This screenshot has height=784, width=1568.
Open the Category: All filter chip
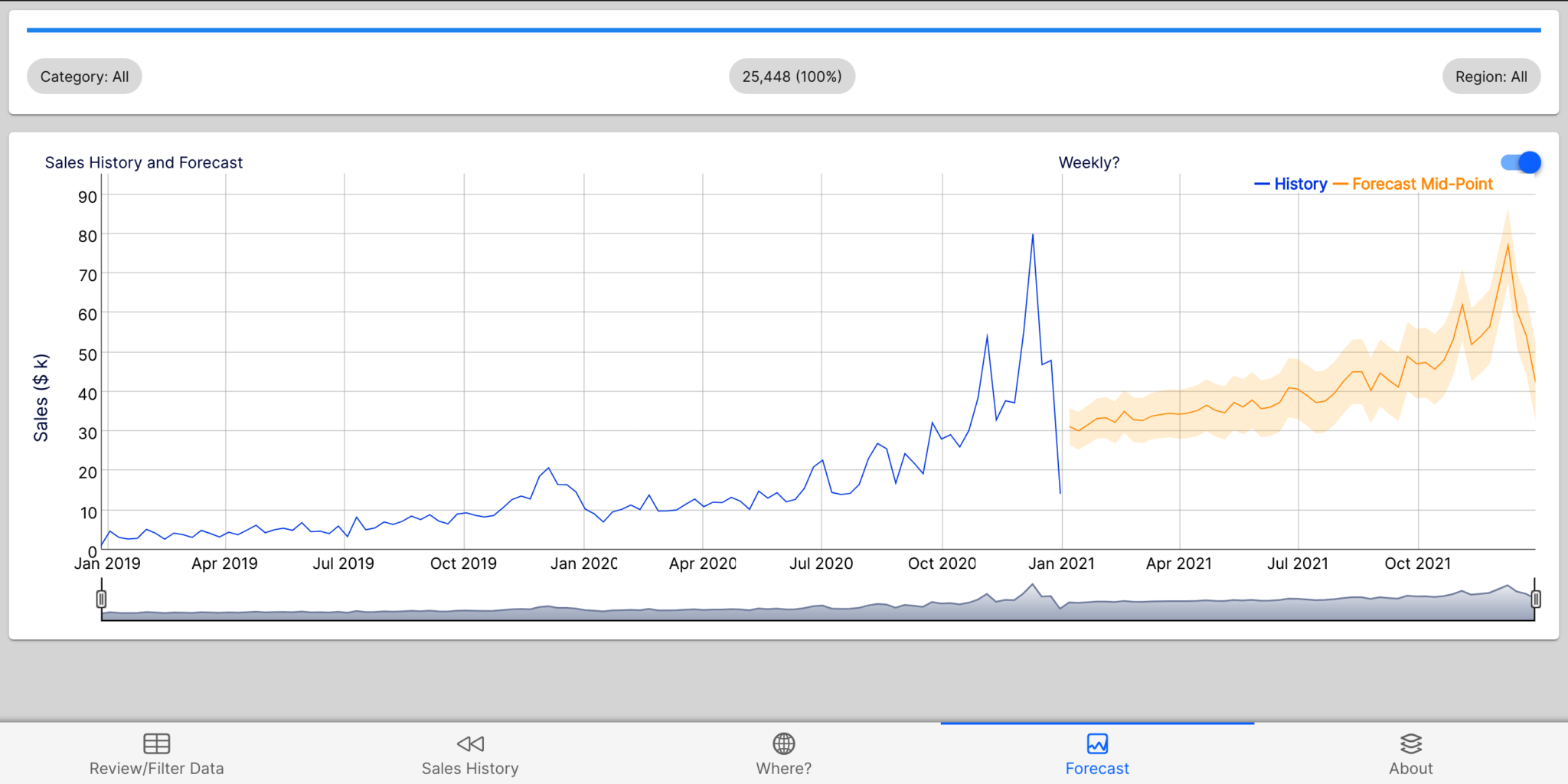(x=84, y=77)
